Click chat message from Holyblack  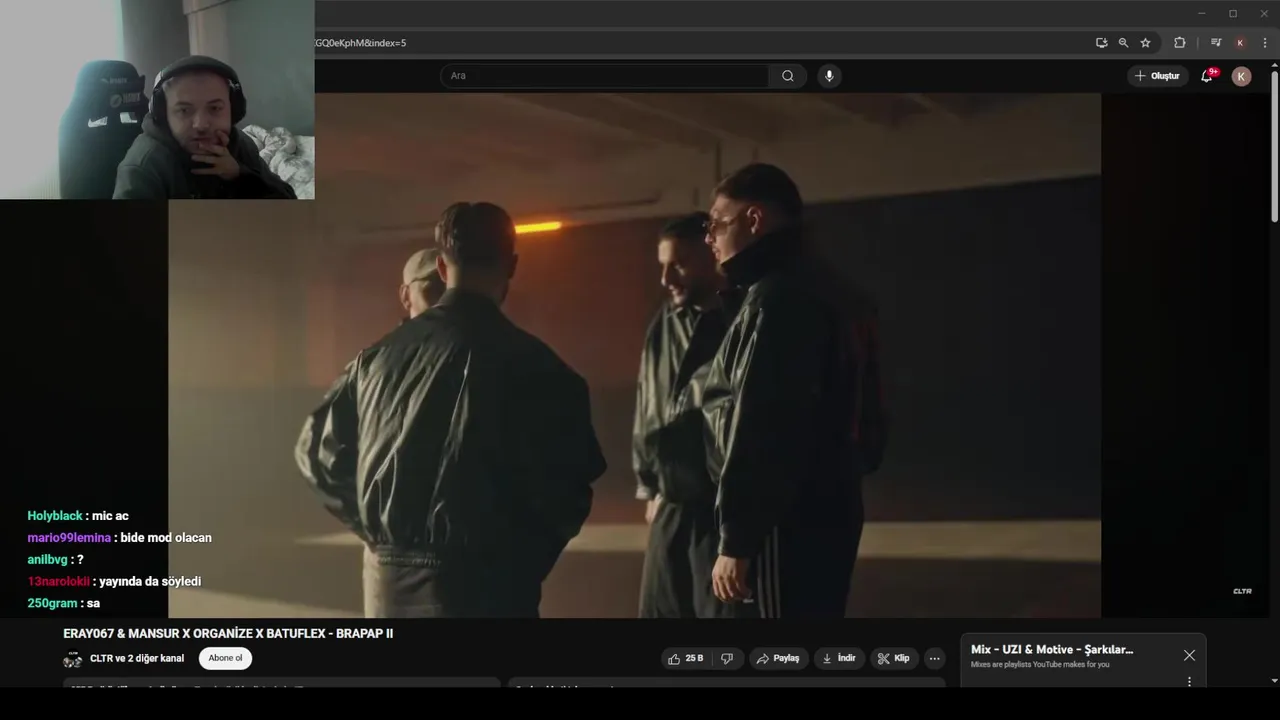[x=78, y=516]
